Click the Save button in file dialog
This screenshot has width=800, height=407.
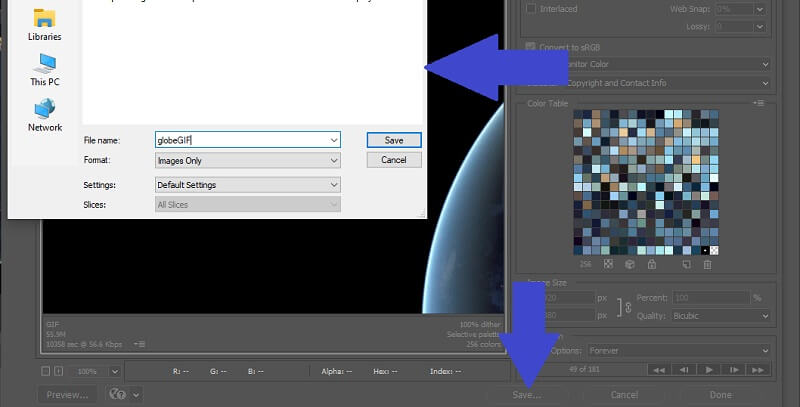(x=393, y=140)
